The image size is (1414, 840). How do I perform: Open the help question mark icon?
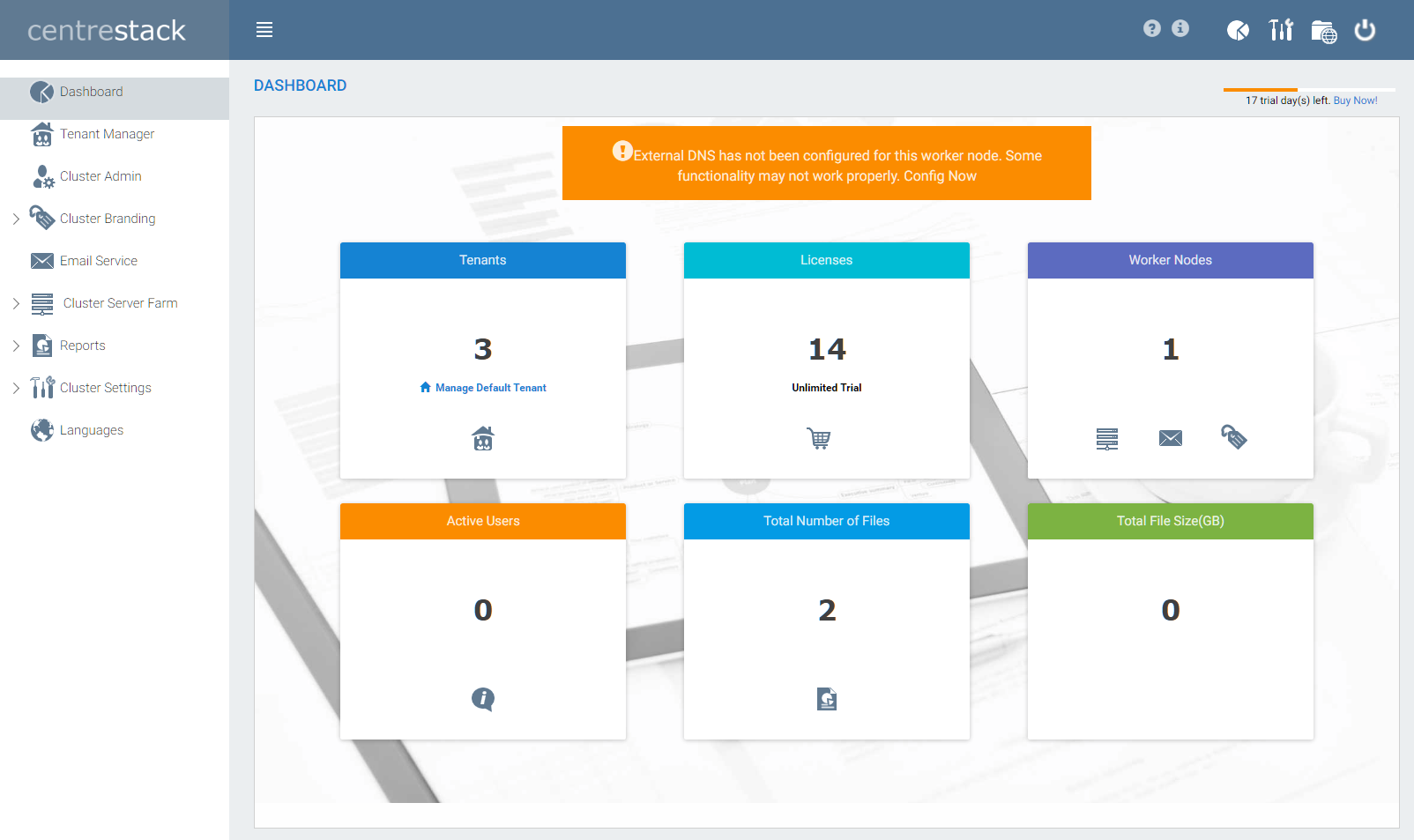click(x=1152, y=29)
